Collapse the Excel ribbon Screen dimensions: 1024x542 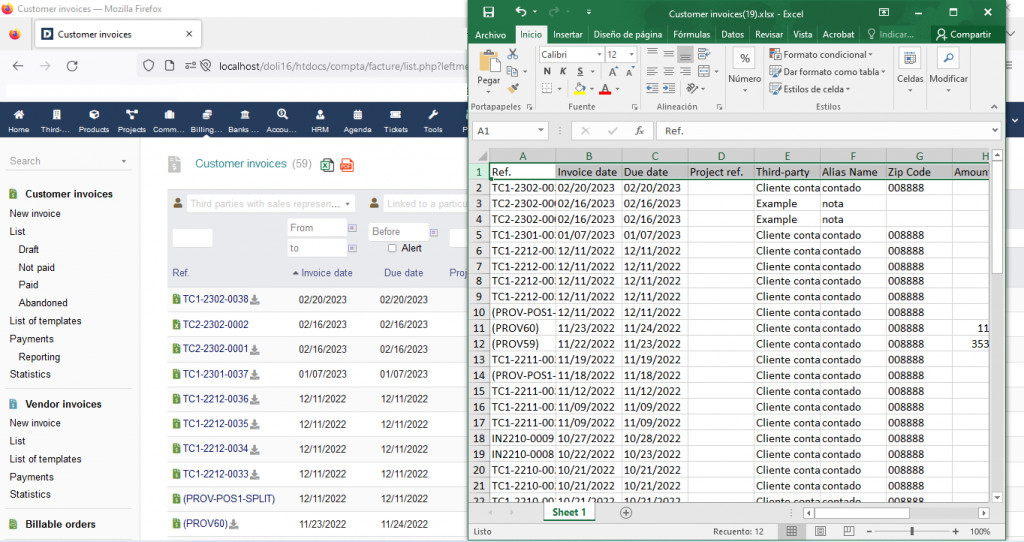coord(994,106)
